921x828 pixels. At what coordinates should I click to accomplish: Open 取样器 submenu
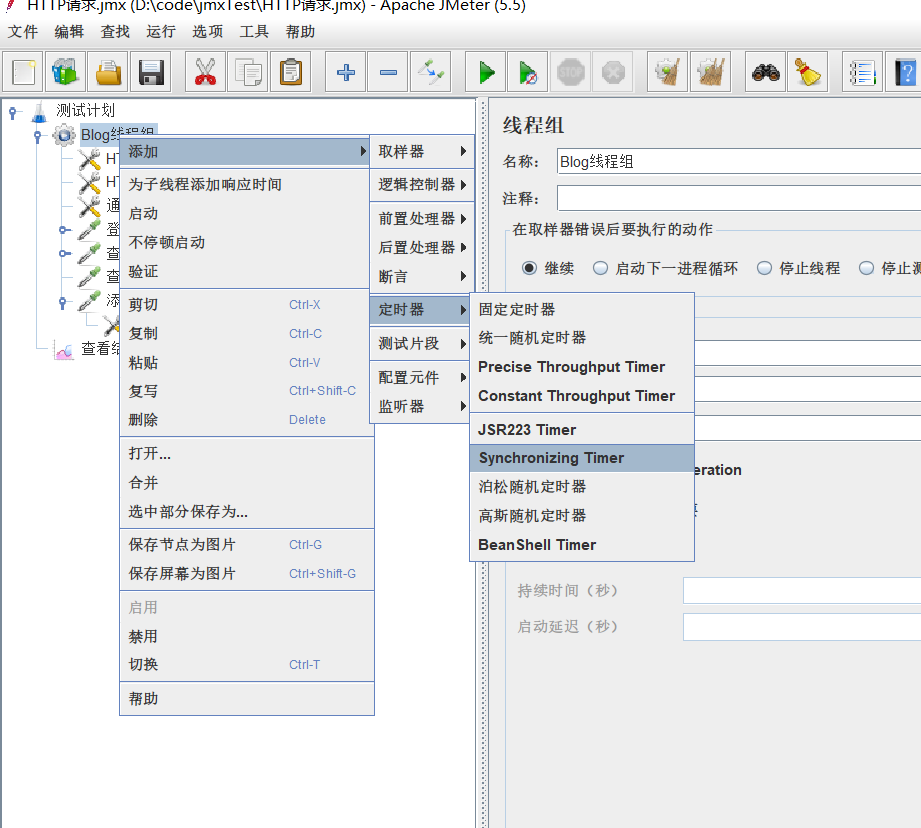(x=422, y=152)
